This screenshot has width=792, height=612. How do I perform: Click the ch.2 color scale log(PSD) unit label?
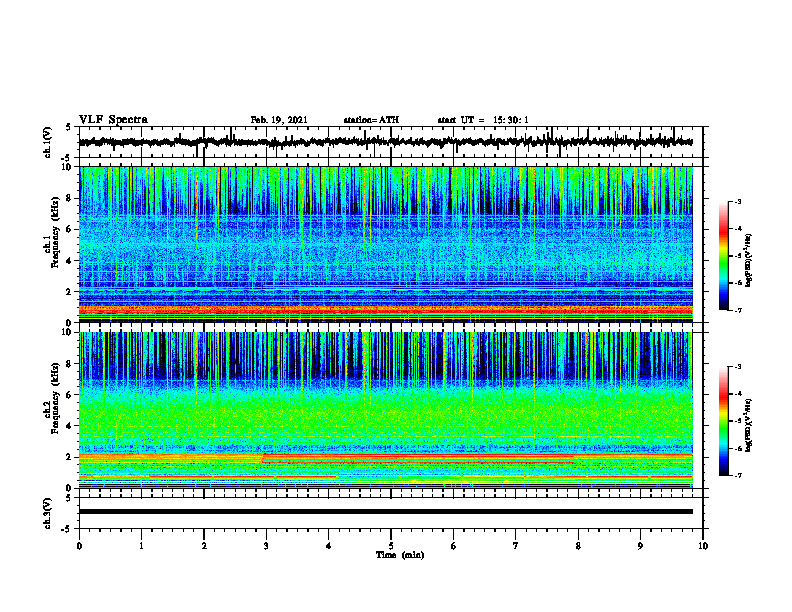(749, 425)
